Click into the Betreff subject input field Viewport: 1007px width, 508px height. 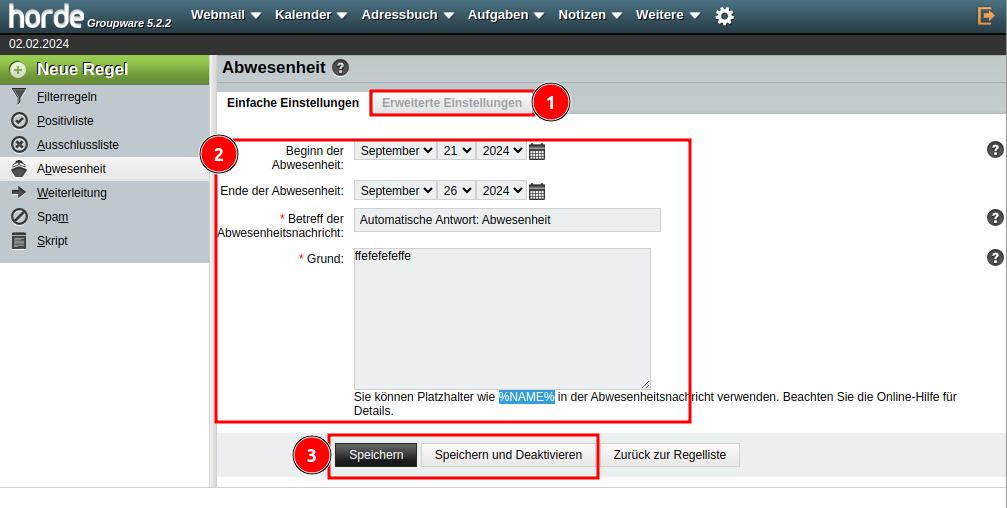507,220
